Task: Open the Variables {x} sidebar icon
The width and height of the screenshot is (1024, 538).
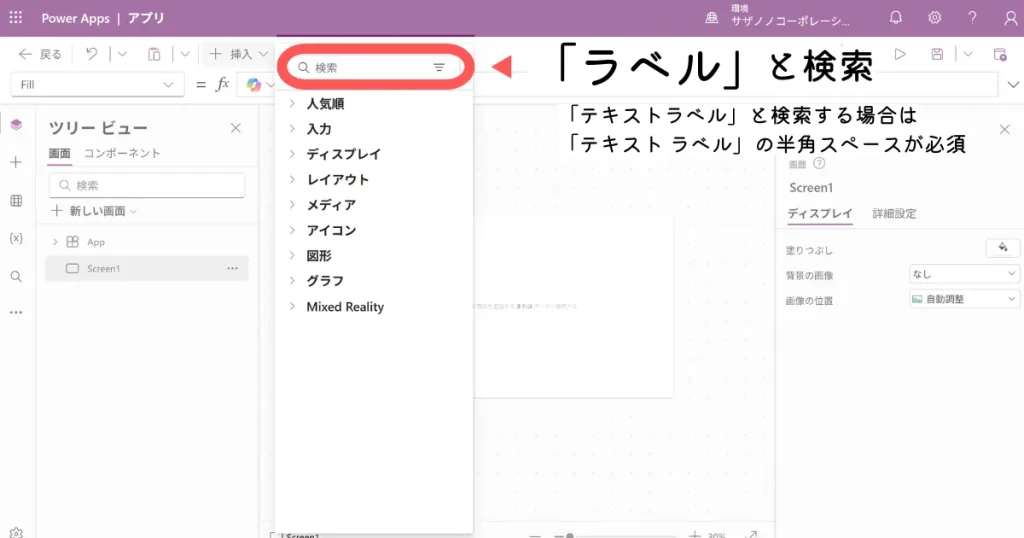Action: 16,238
